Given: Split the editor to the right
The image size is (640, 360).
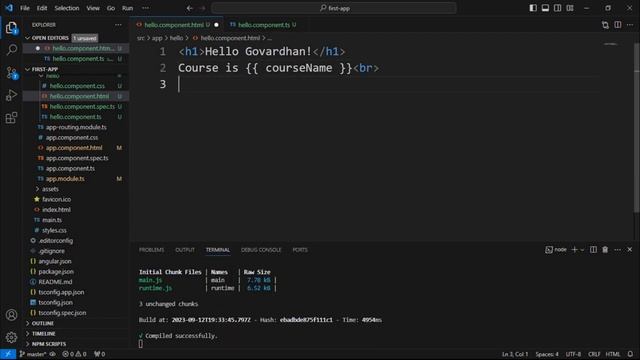Looking at the screenshot, I should point(618,25).
